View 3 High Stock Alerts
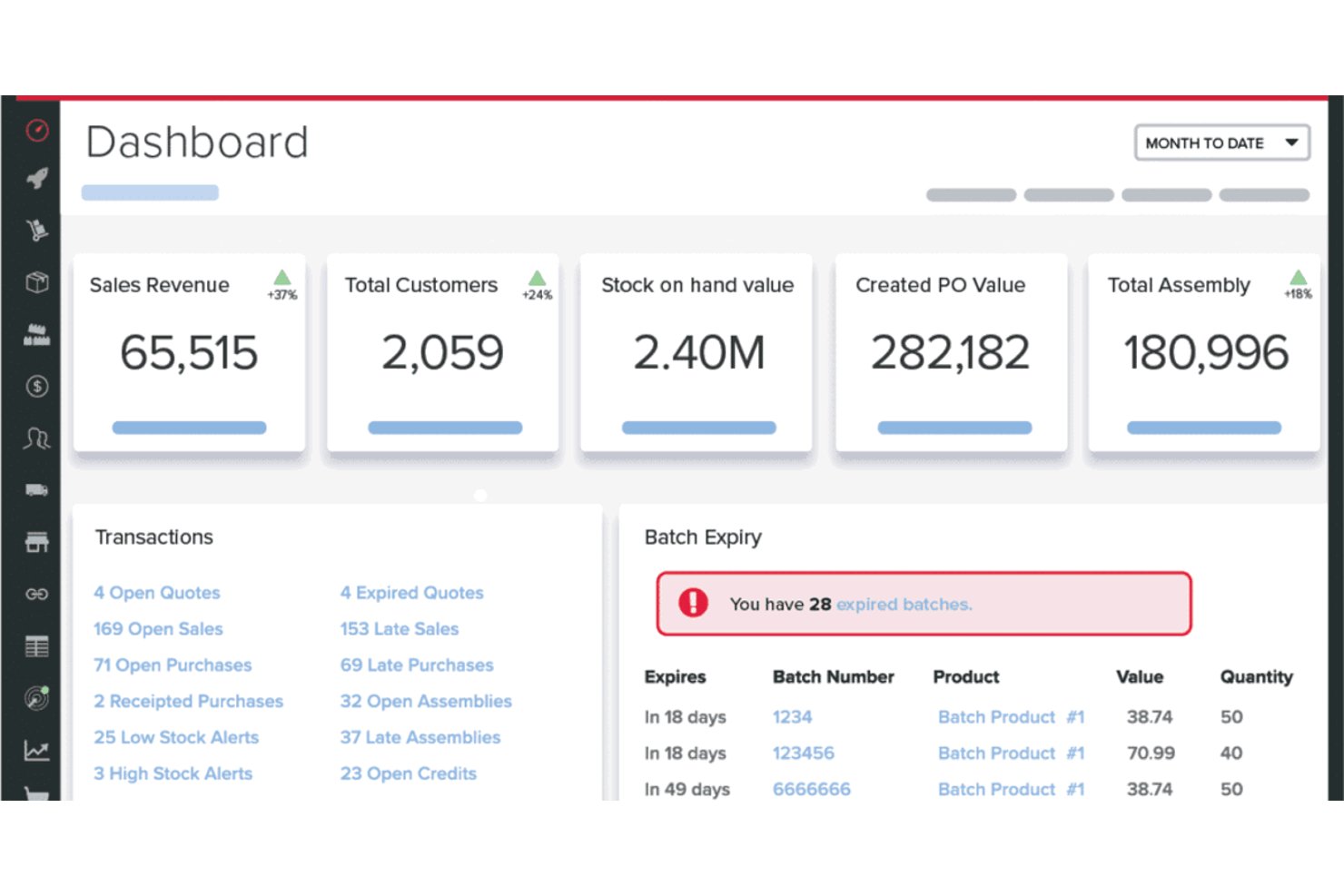 (173, 774)
